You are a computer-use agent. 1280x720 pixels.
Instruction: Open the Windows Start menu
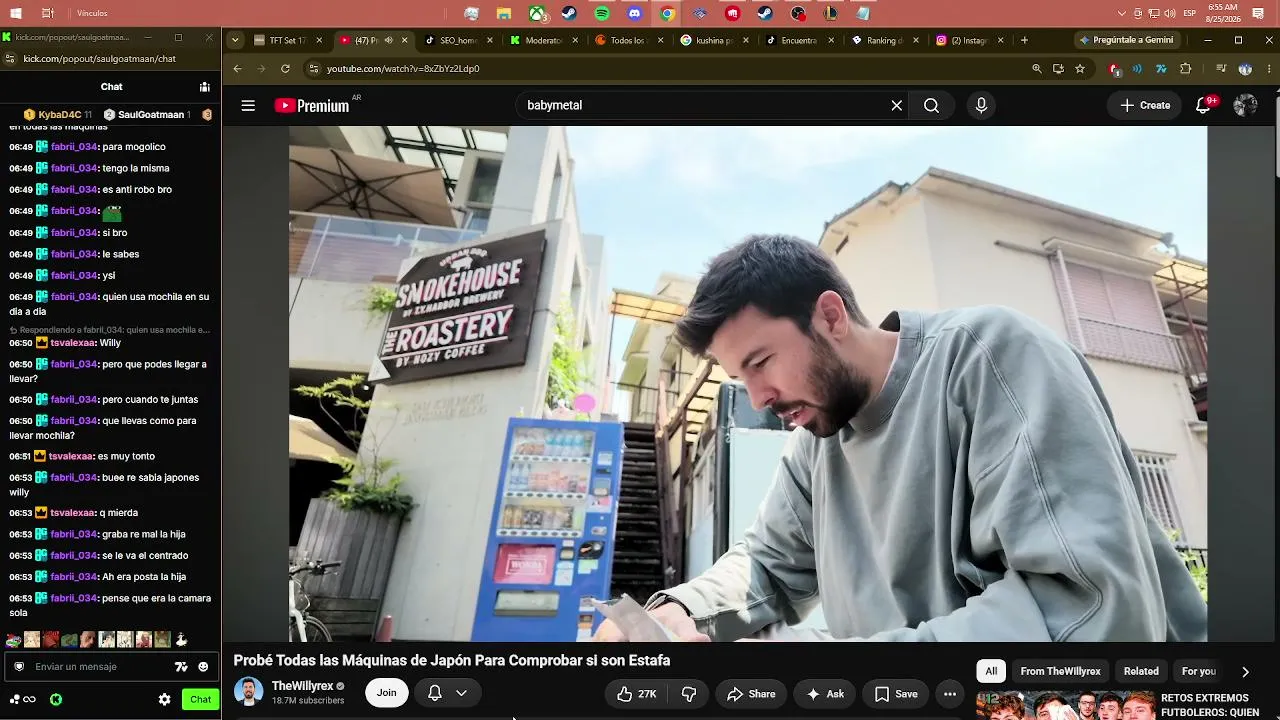pos(15,13)
